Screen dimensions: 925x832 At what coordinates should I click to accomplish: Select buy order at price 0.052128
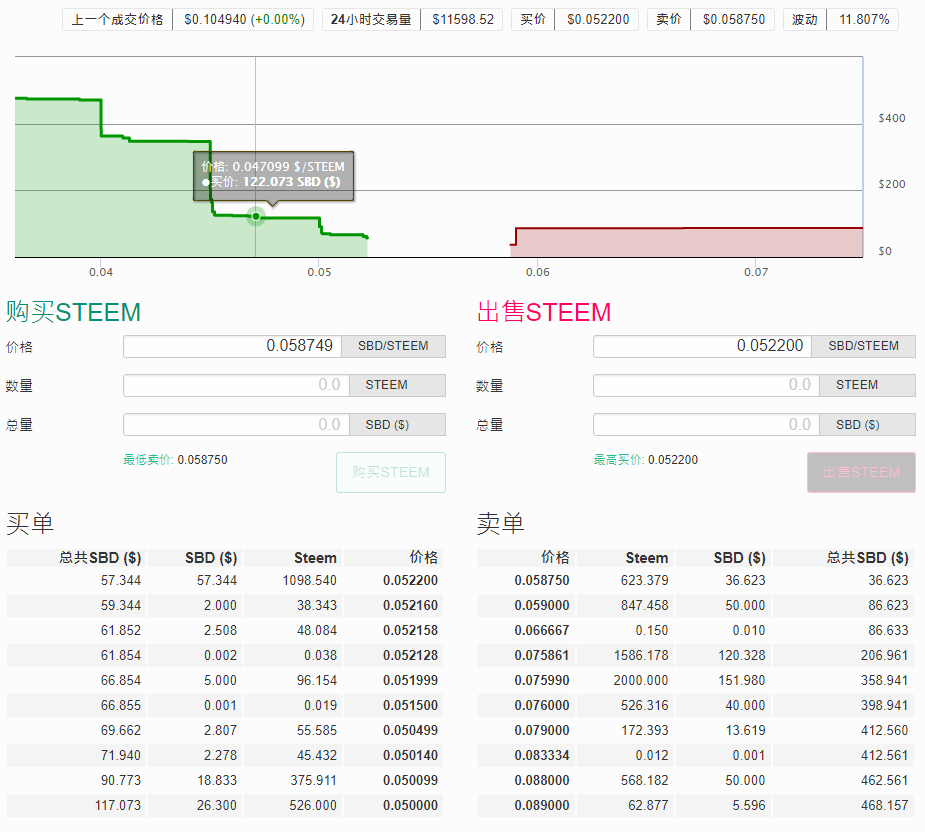[223, 656]
